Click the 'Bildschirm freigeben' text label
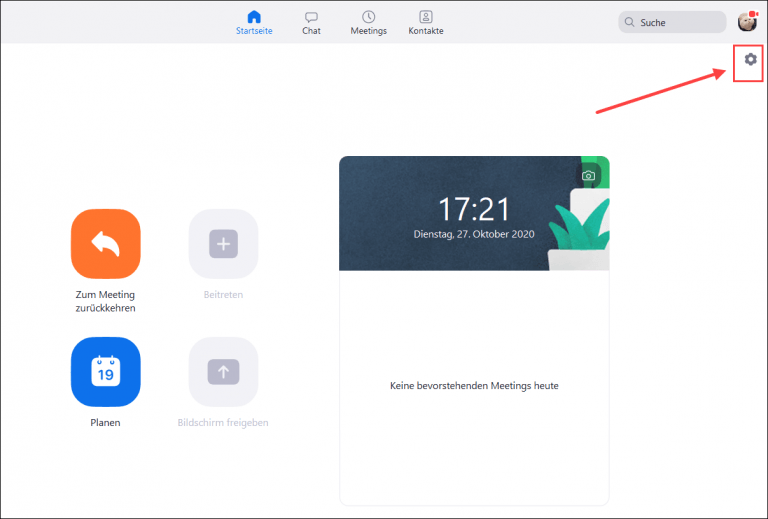 click(x=224, y=422)
